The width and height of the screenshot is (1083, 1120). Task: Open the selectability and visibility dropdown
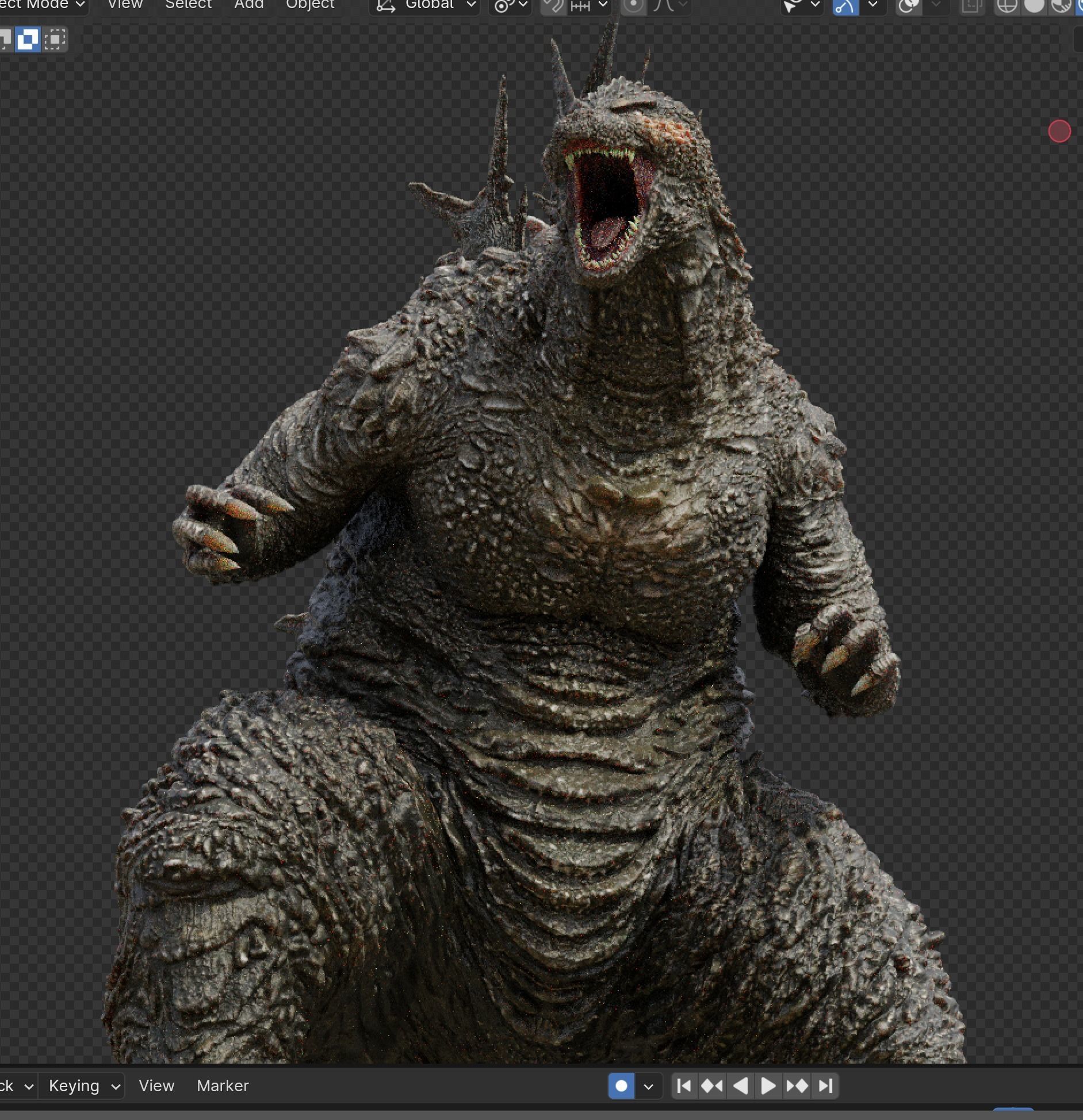801,5
